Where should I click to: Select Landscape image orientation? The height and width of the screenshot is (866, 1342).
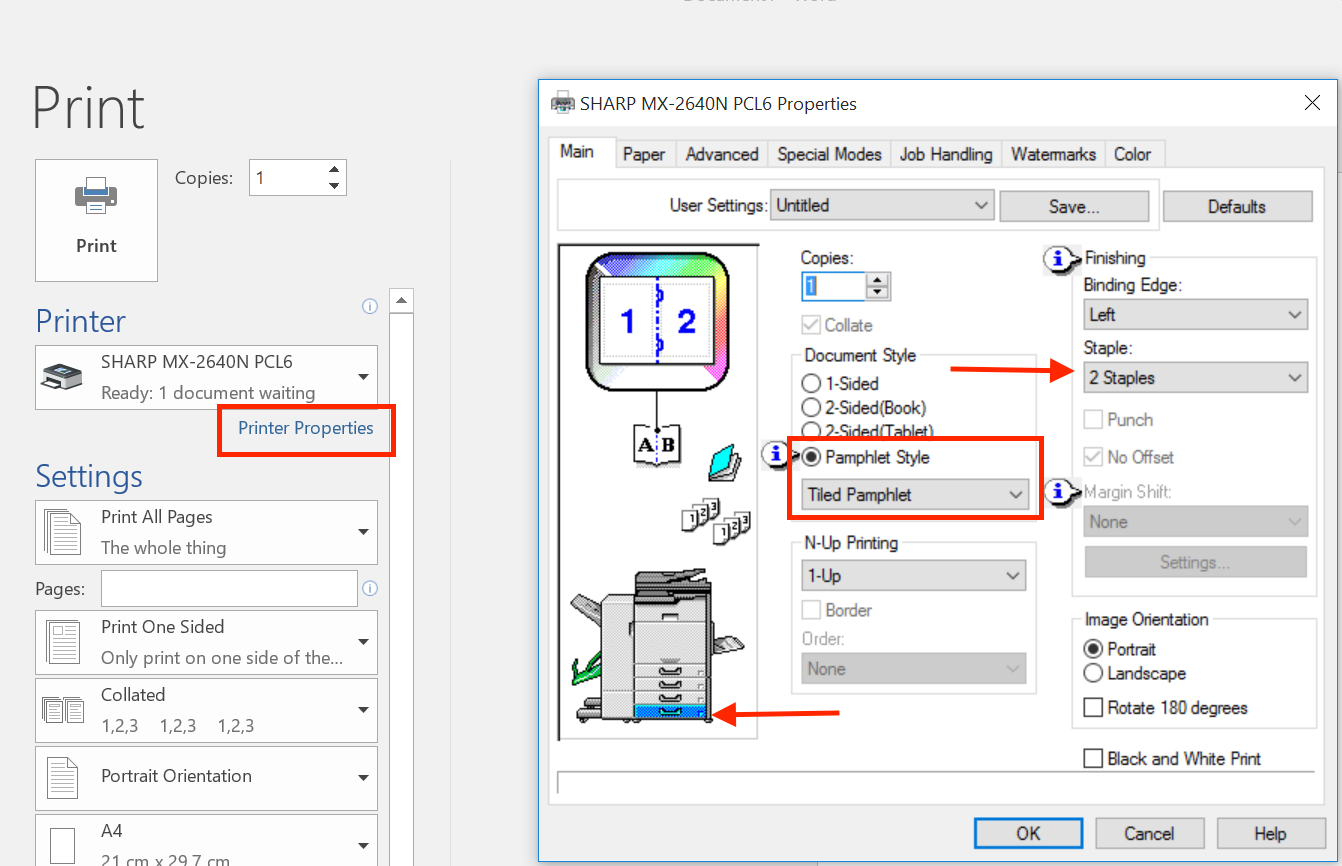coord(1093,674)
